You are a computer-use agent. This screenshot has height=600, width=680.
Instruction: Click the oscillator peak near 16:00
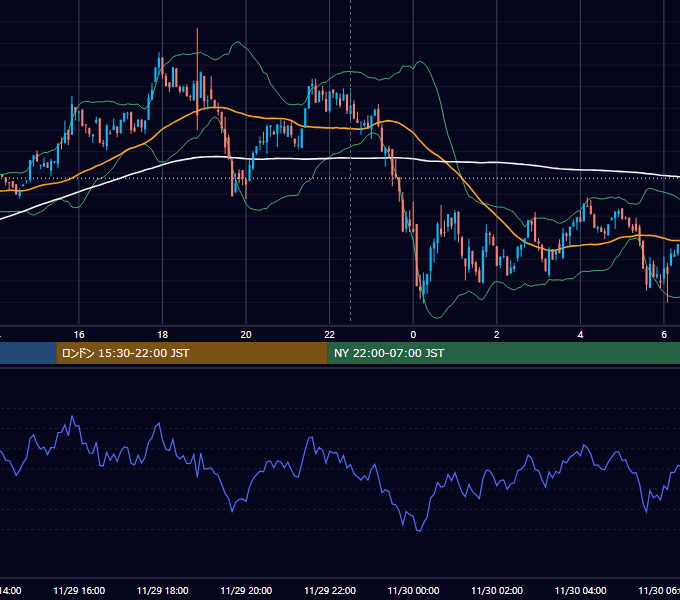coord(72,417)
